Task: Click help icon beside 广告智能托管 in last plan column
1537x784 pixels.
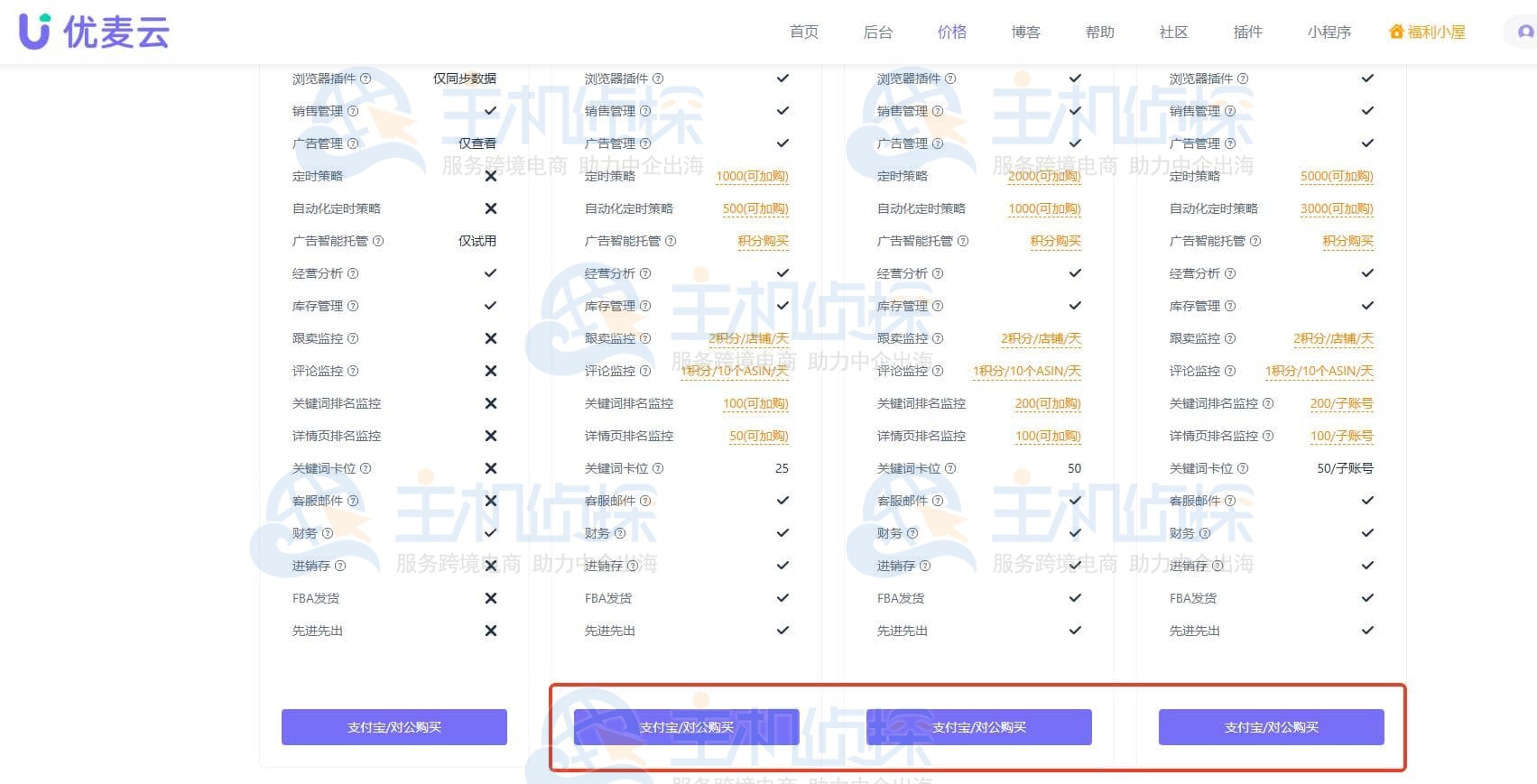Action: (1255, 241)
